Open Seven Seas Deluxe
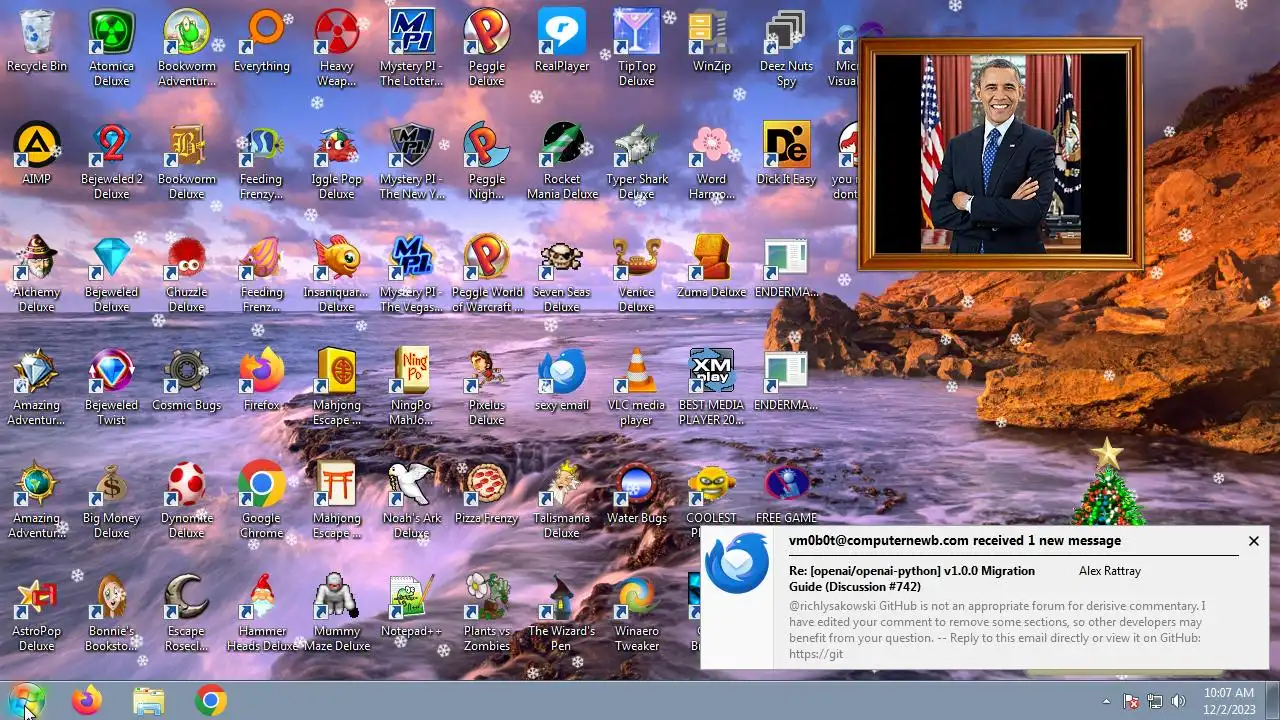Screen dimensions: 1280x720 point(562,274)
